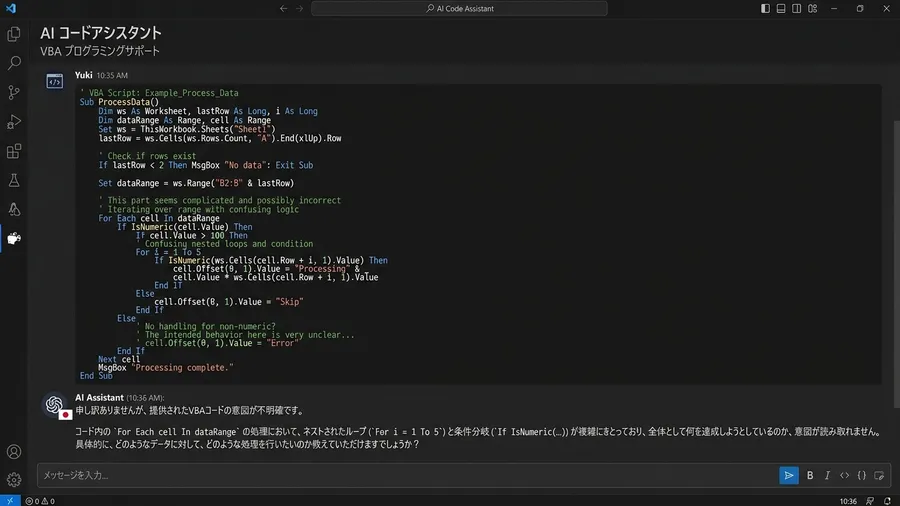This screenshot has width=900, height=506.
Task: Click the 'AI Assistant' sender name
Action: (x=99, y=397)
